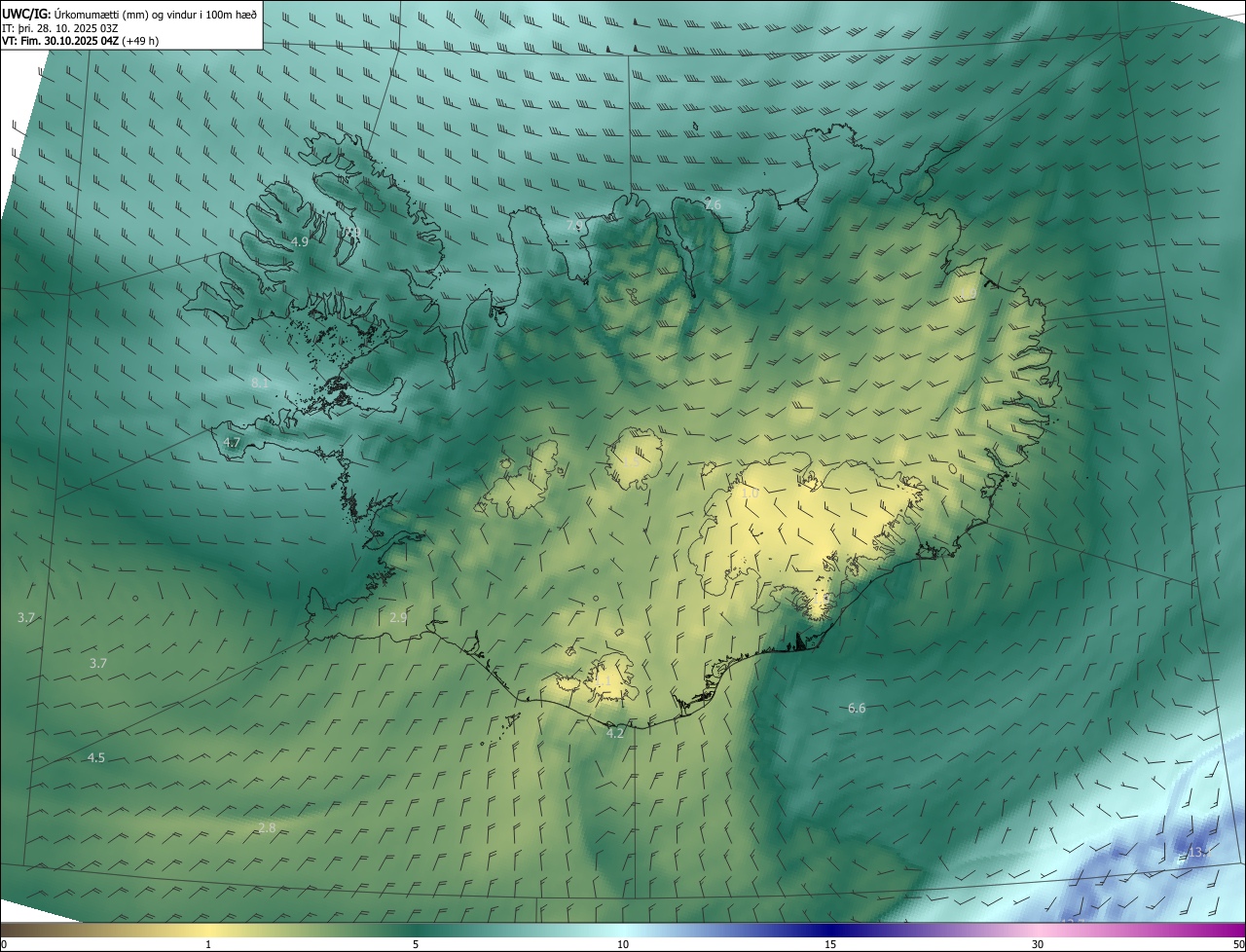Click the 4.2 value label on the south coast
The width and height of the screenshot is (1246, 952).
point(615,733)
